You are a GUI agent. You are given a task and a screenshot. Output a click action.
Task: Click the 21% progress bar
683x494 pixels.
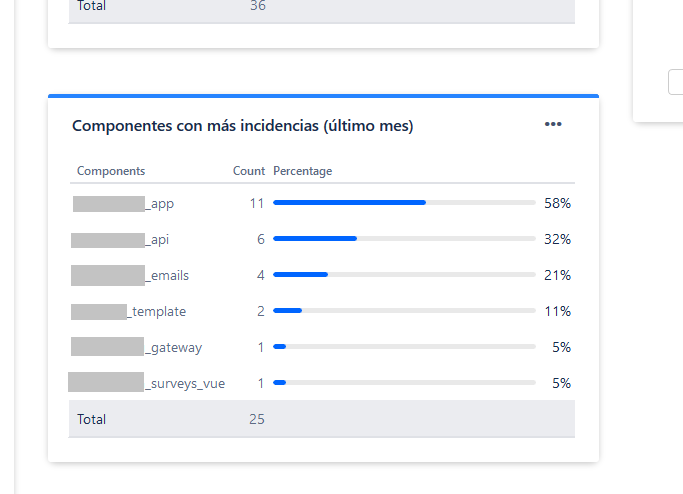pyautogui.click(x=404, y=274)
